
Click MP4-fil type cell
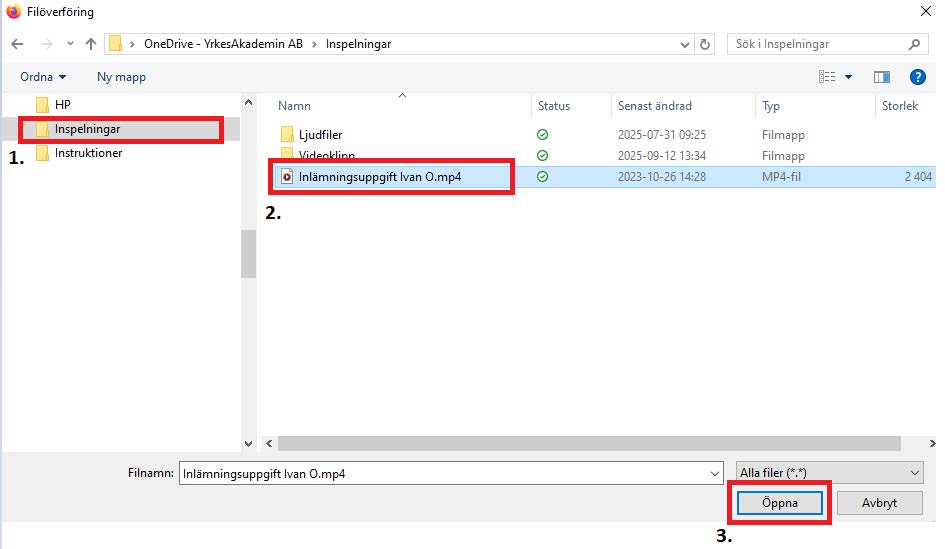tap(781, 177)
